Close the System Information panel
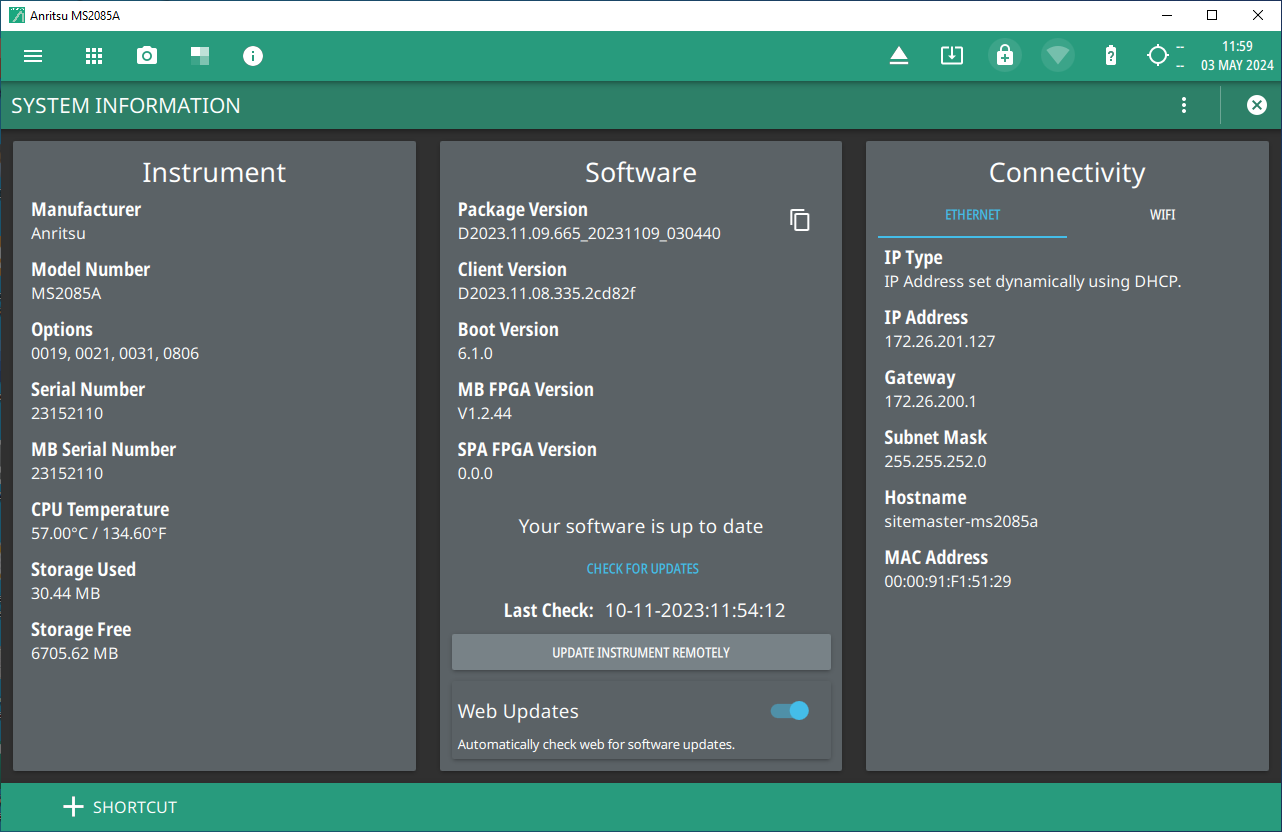 click(x=1257, y=106)
